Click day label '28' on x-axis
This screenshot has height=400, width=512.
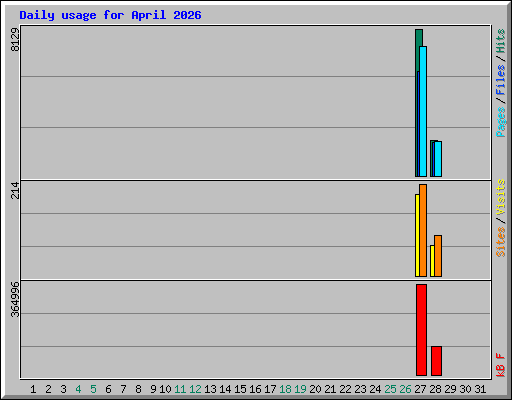[x=435, y=389]
